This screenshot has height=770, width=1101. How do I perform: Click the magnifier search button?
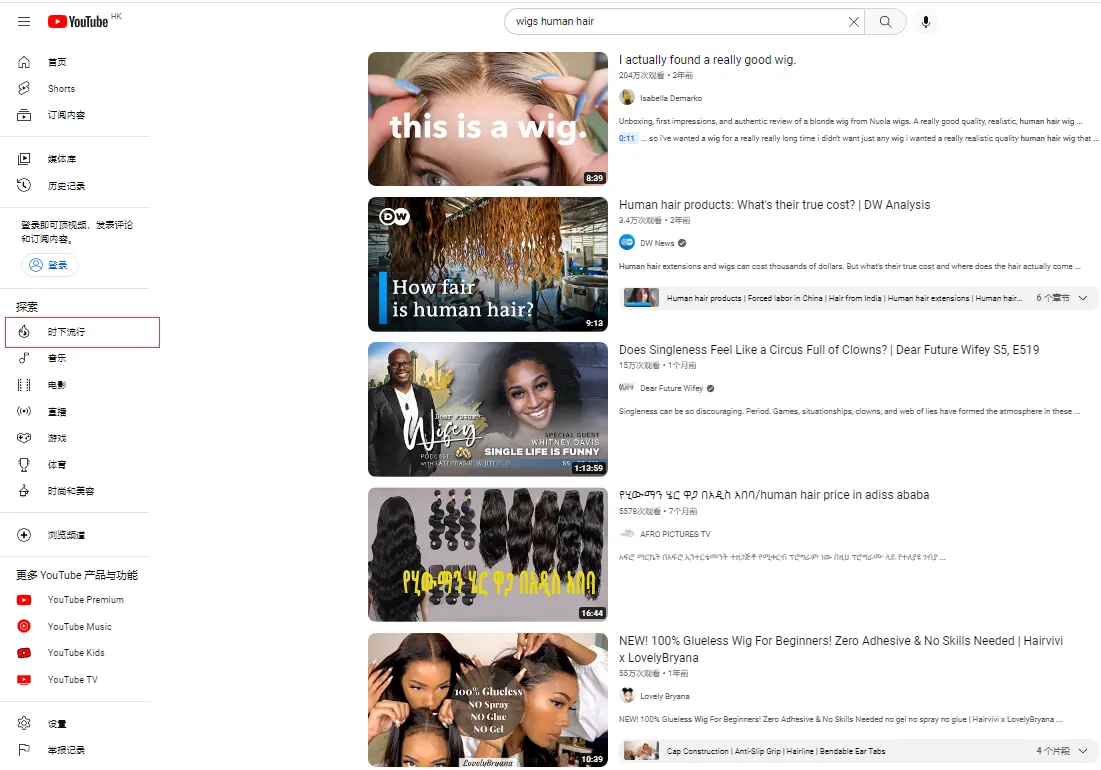click(x=885, y=22)
